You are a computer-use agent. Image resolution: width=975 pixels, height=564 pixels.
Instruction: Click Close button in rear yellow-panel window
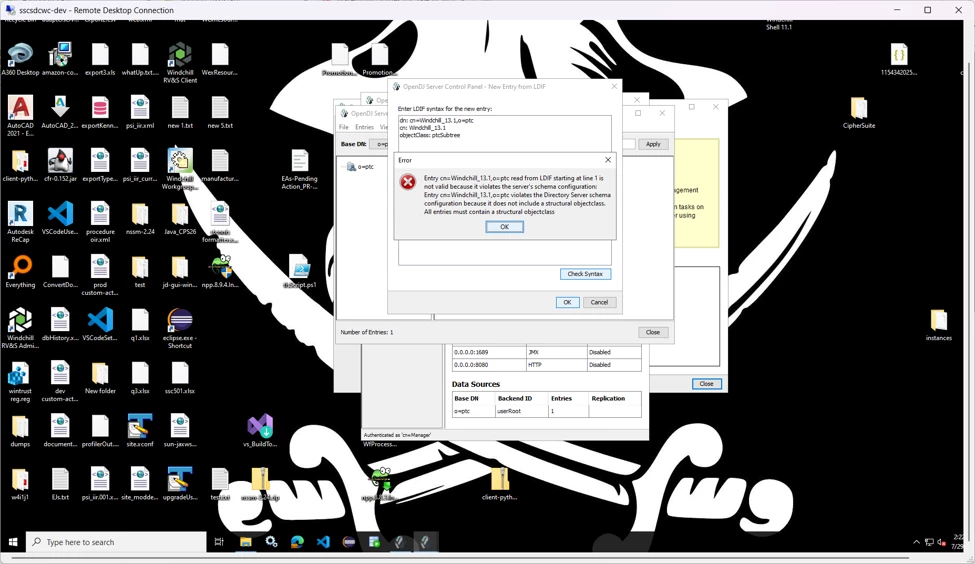tap(706, 384)
